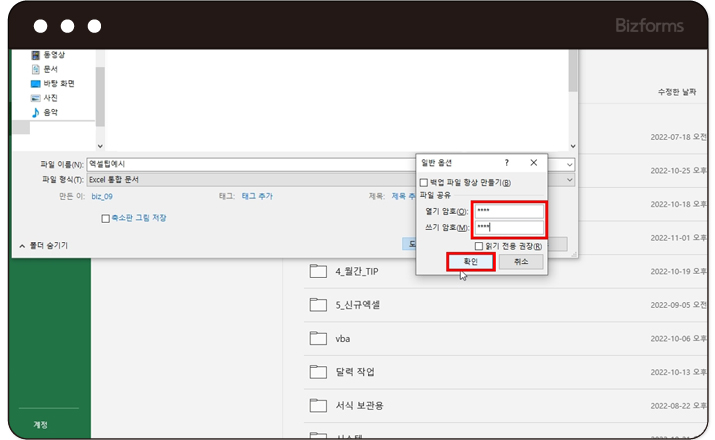Select the 달력 작업 folder icon
Image resolution: width=715 pixels, height=440 pixels.
tap(318, 372)
